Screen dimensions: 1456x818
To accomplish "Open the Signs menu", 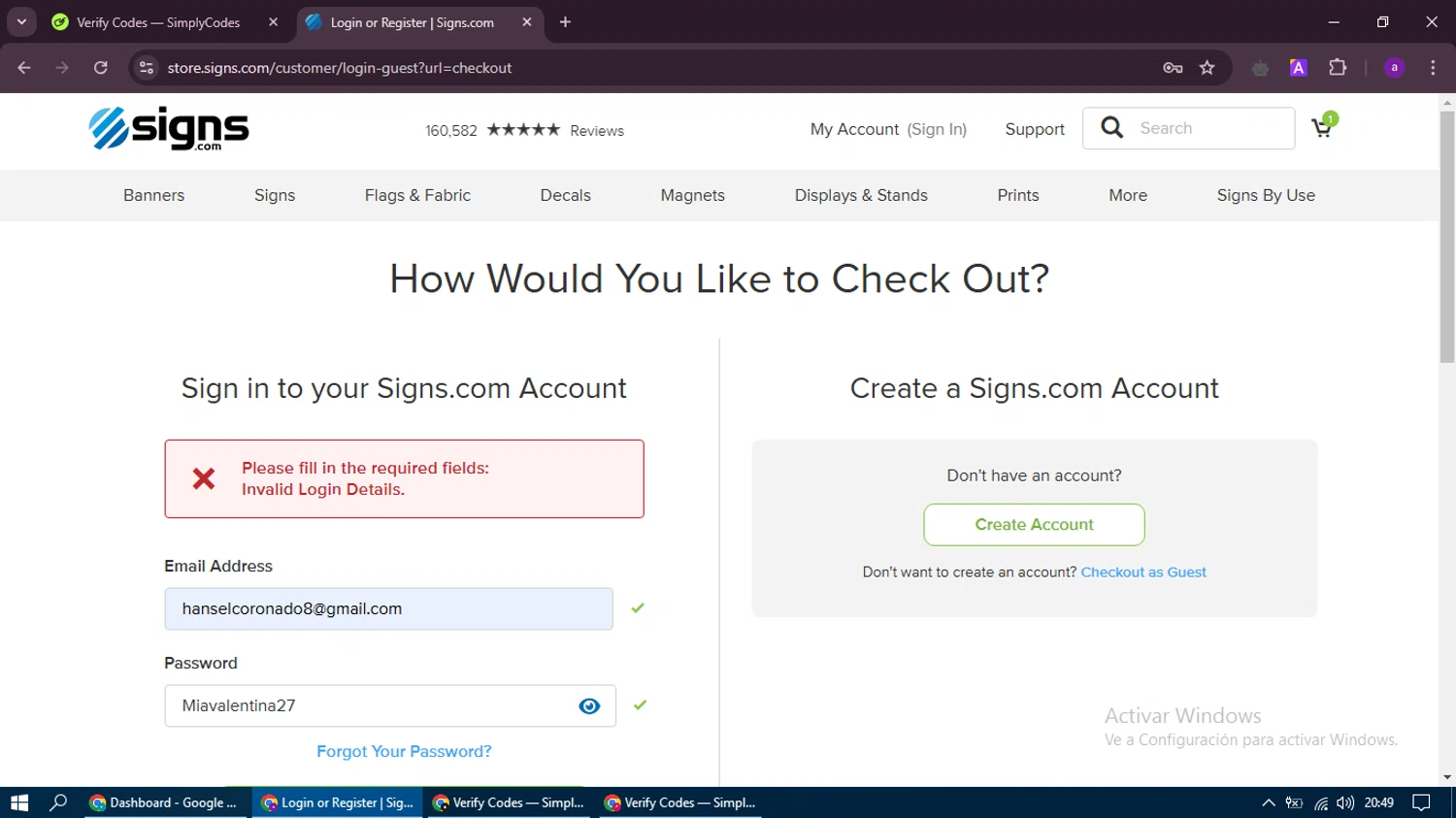I will [275, 195].
